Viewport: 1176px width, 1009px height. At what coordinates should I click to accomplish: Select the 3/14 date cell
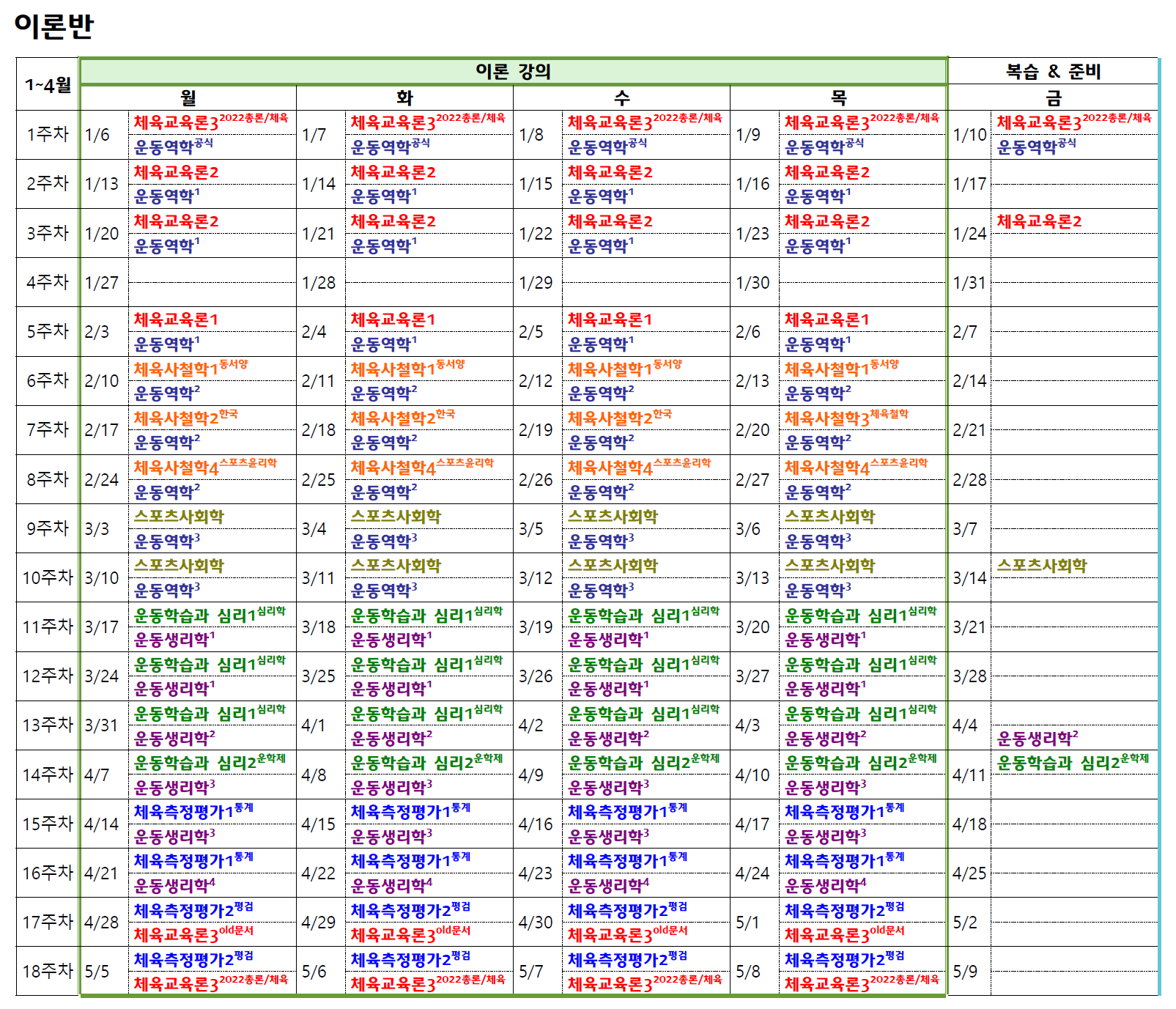(x=969, y=577)
